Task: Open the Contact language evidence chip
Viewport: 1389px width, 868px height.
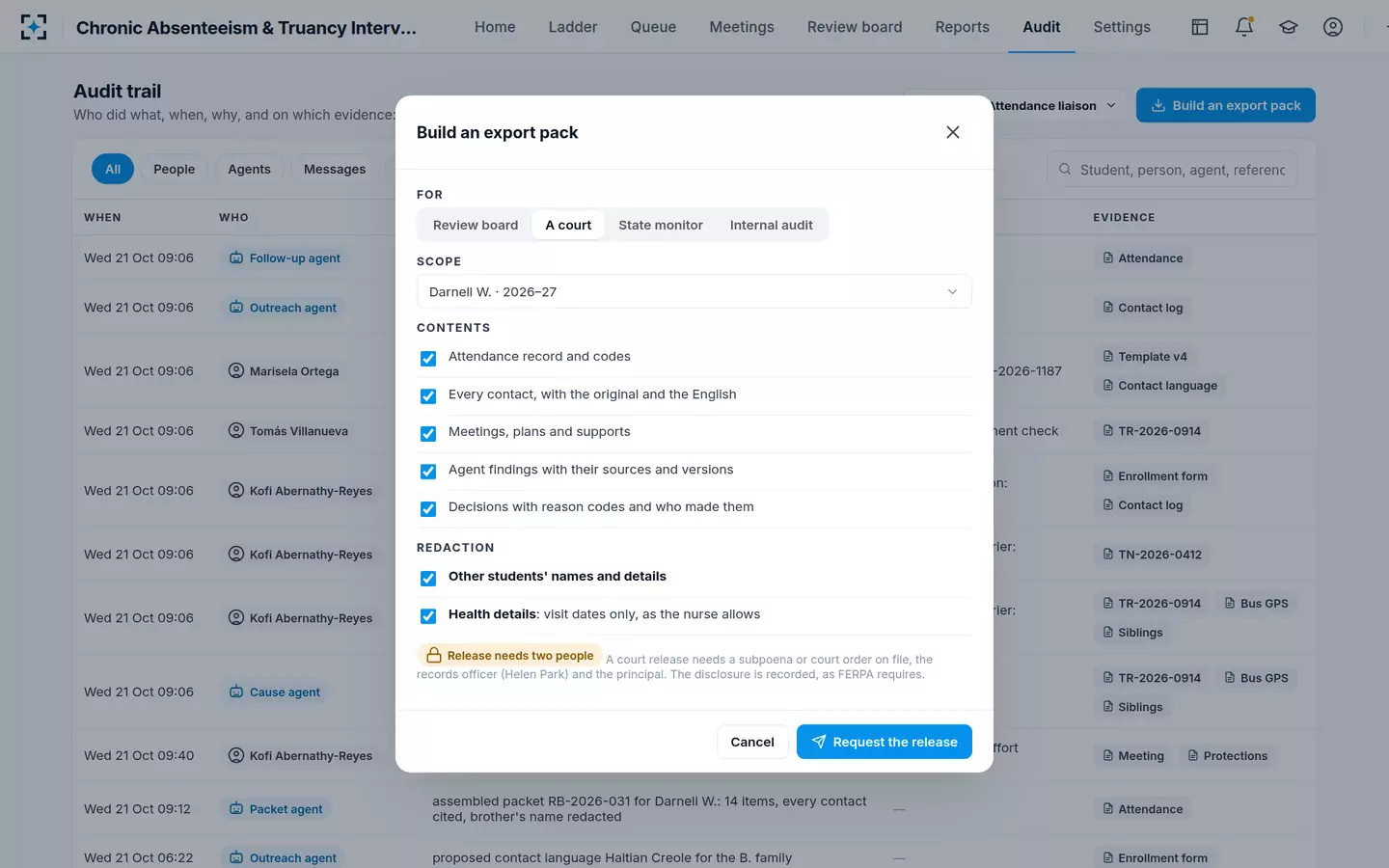Action: point(1159,386)
